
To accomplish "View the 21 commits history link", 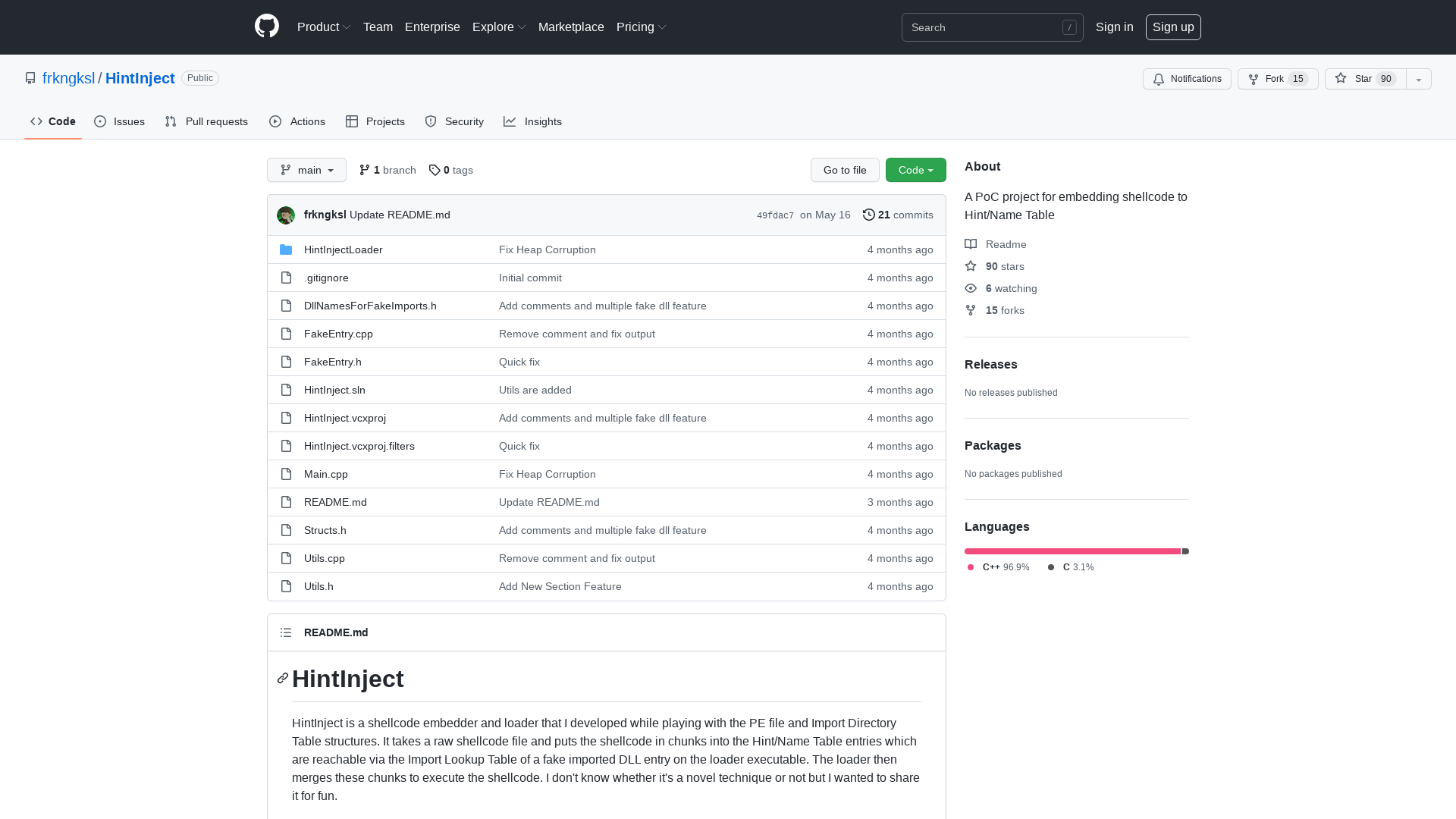I will (x=898, y=215).
